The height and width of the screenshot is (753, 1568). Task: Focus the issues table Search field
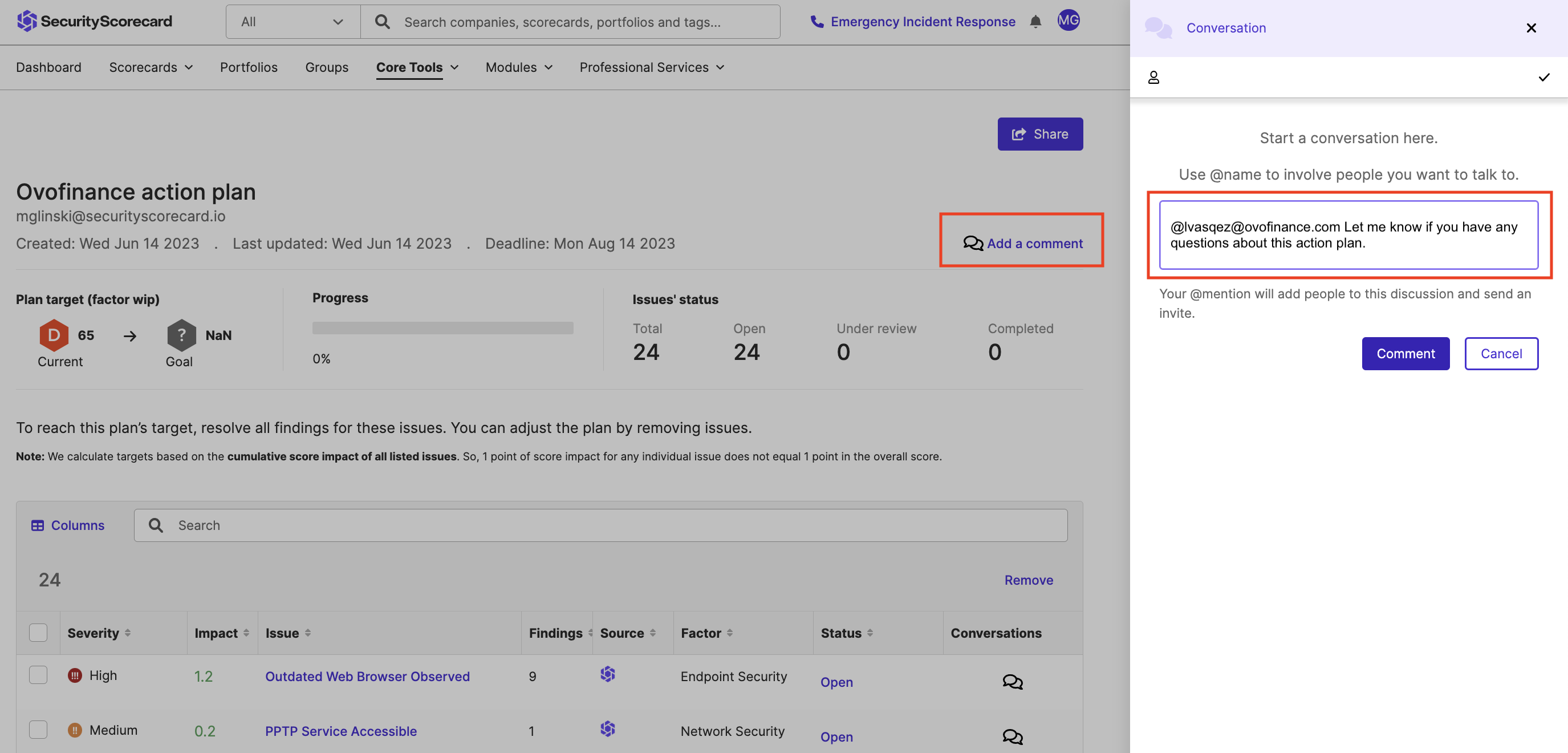coord(600,525)
